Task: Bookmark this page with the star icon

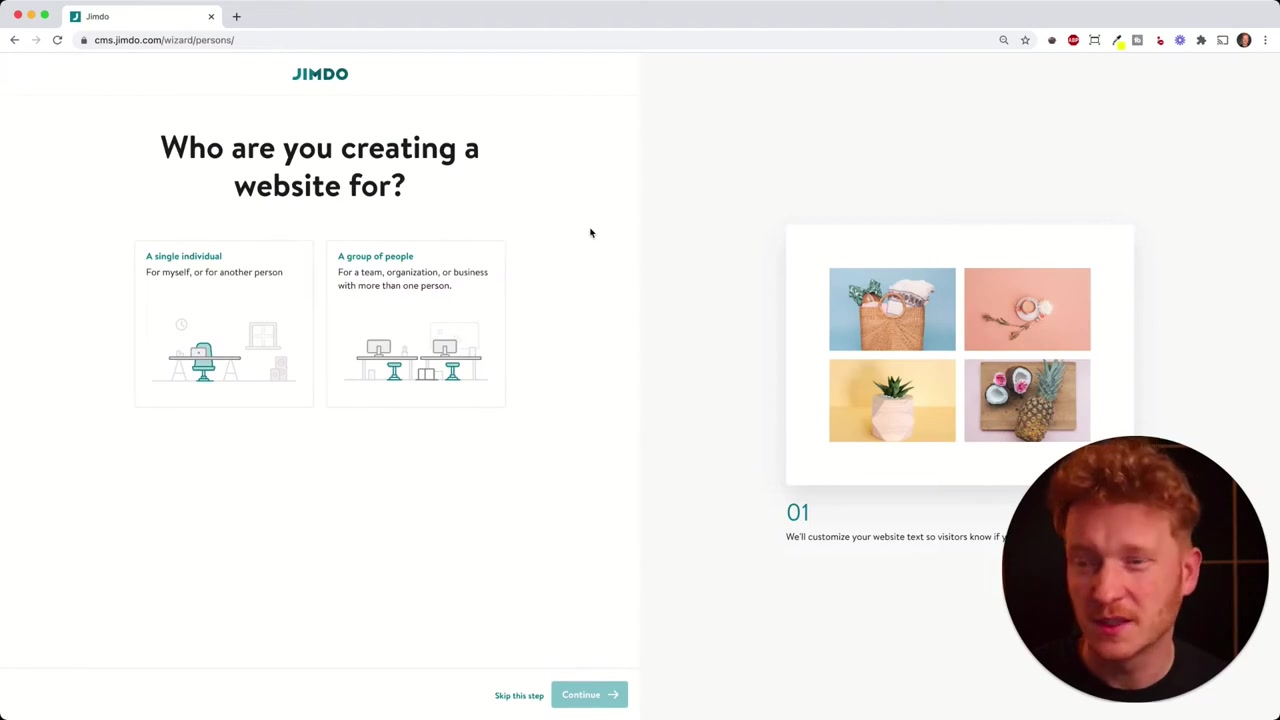Action: 1025,40
